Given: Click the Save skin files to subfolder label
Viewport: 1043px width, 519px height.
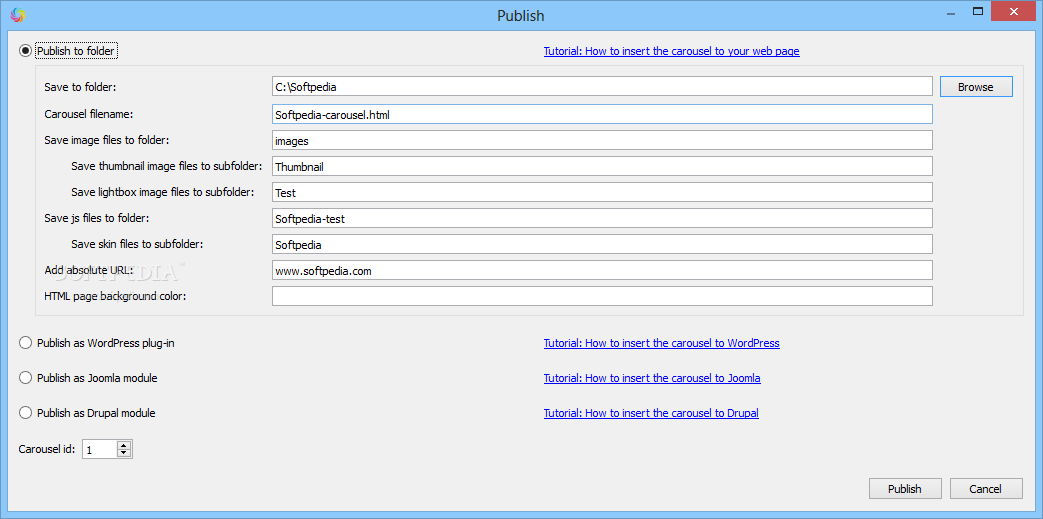Looking at the screenshot, I should click(x=137, y=244).
